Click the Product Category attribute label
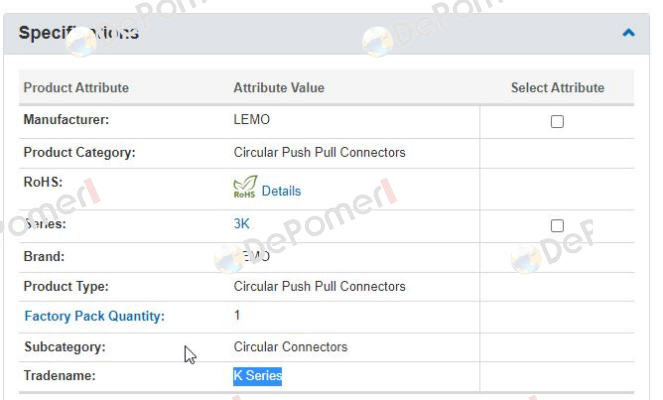Screen dimensions: 663x400 pyautogui.click(x=79, y=153)
